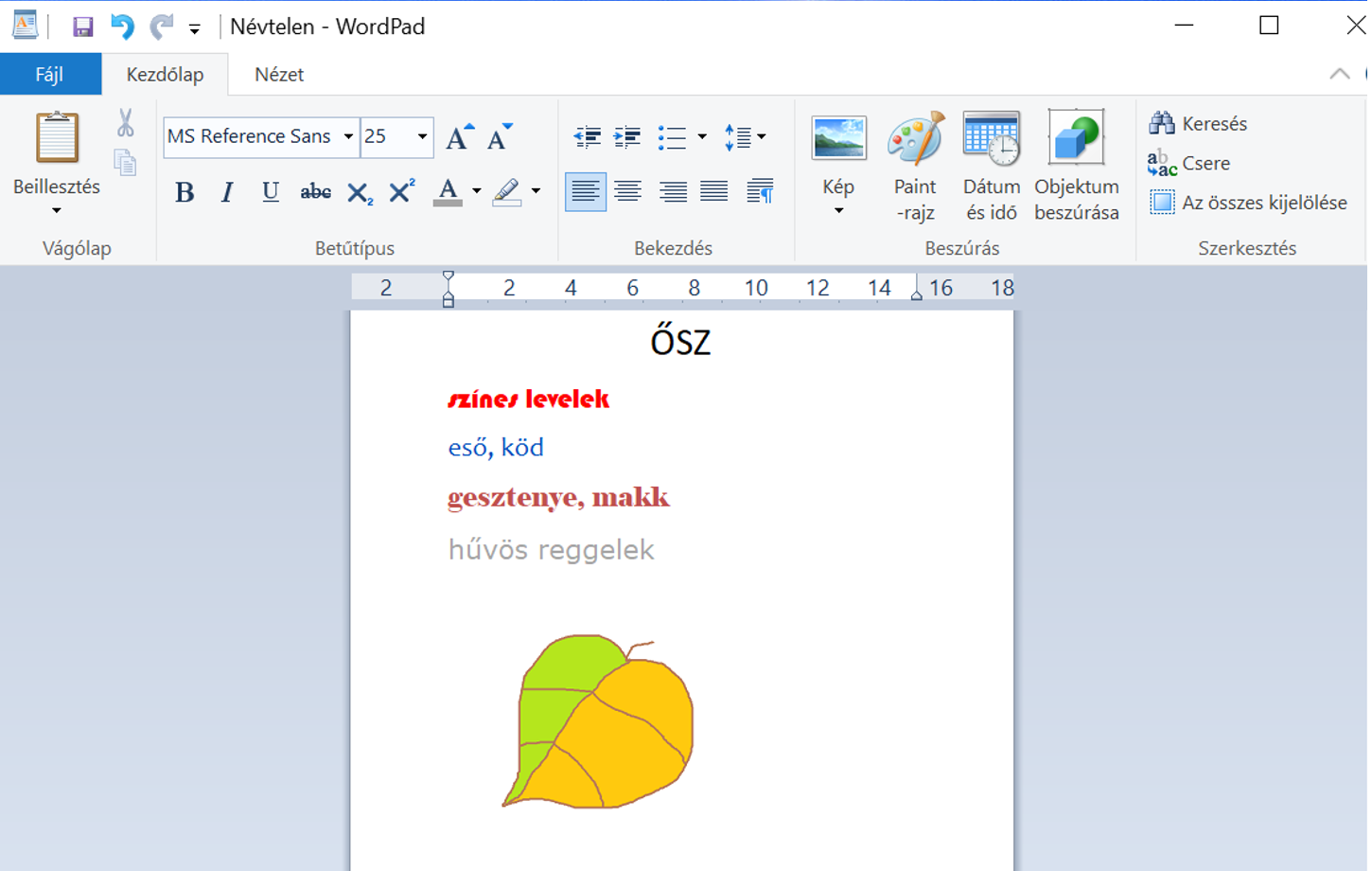Open the line spacing dropdown
Image resolution: width=1372 pixels, height=871 pixels.
click(745, 137)
